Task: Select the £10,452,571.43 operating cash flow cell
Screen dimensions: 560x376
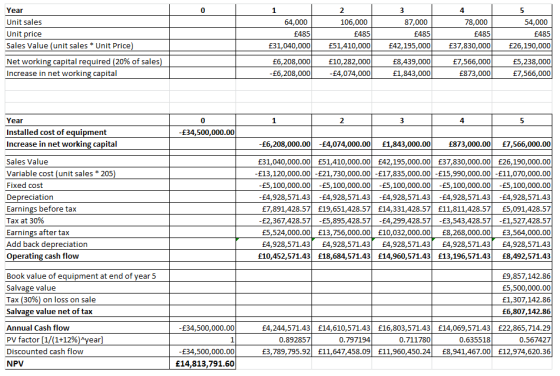Action: coord(274,256)
